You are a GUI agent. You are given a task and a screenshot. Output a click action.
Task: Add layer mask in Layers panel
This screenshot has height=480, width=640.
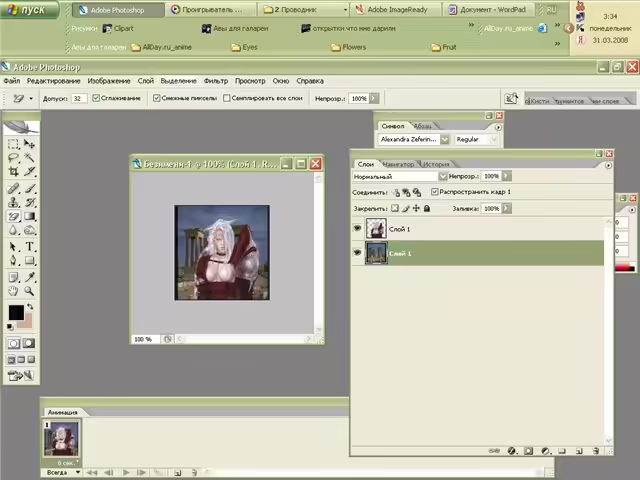pos(529,451)
